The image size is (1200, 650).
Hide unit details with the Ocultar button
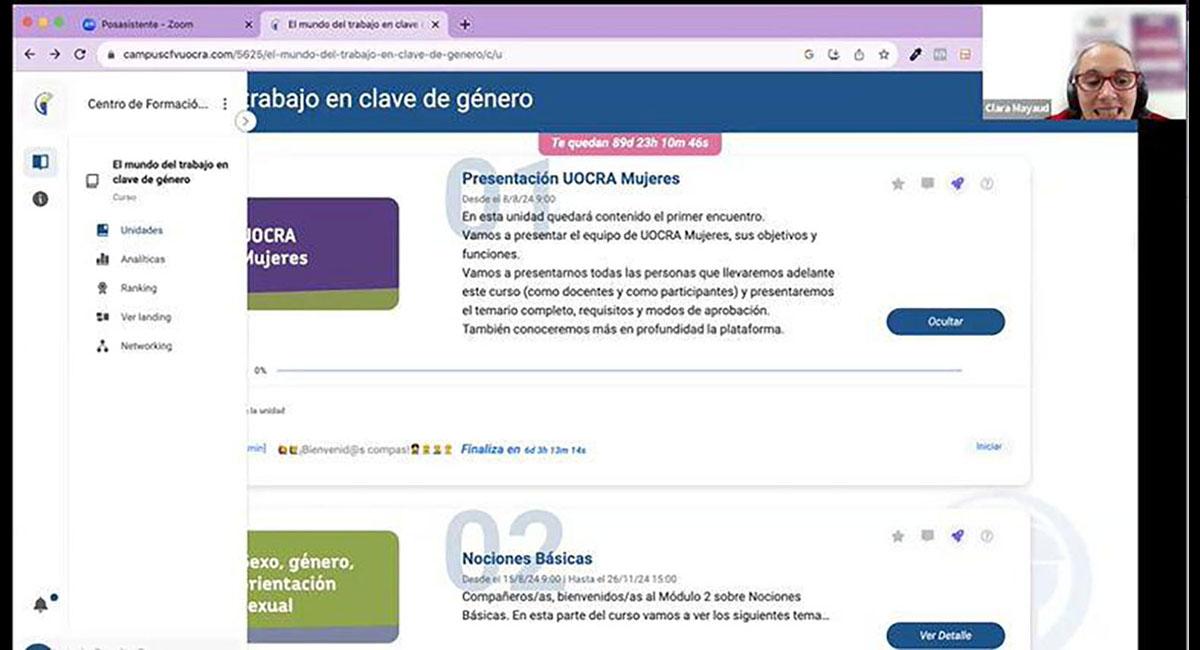pyautogui.click(x=945, y=322)
